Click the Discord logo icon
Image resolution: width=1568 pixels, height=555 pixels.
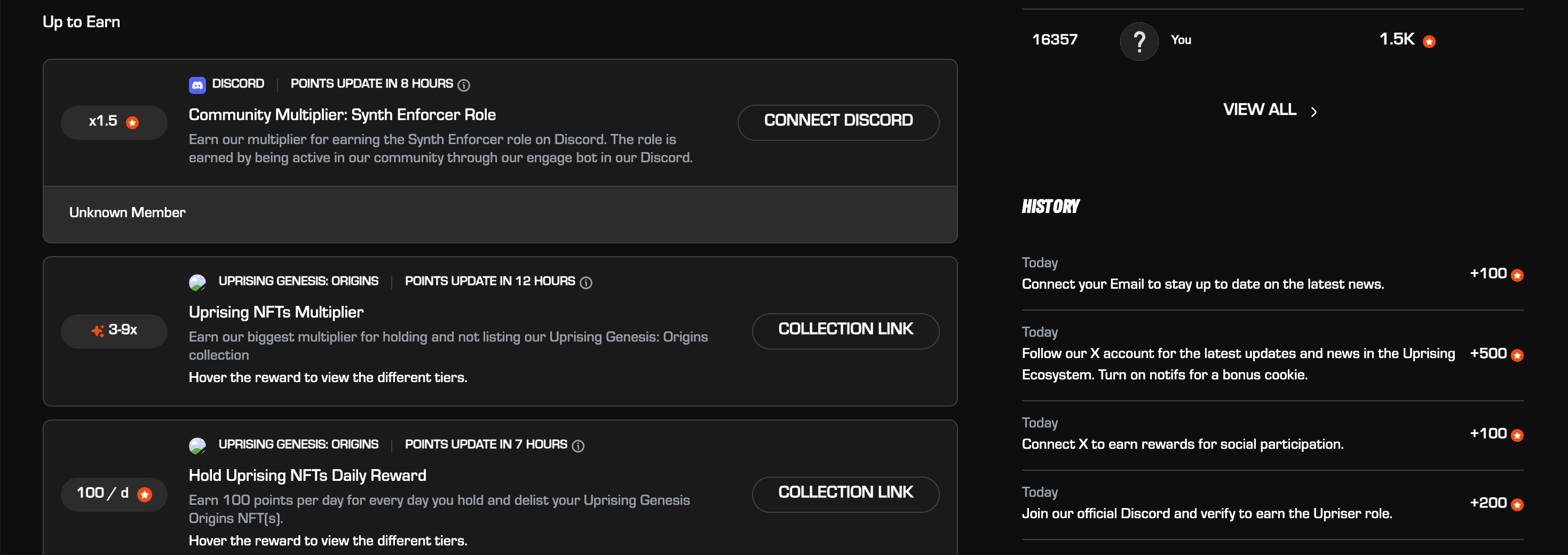(197, 85)
